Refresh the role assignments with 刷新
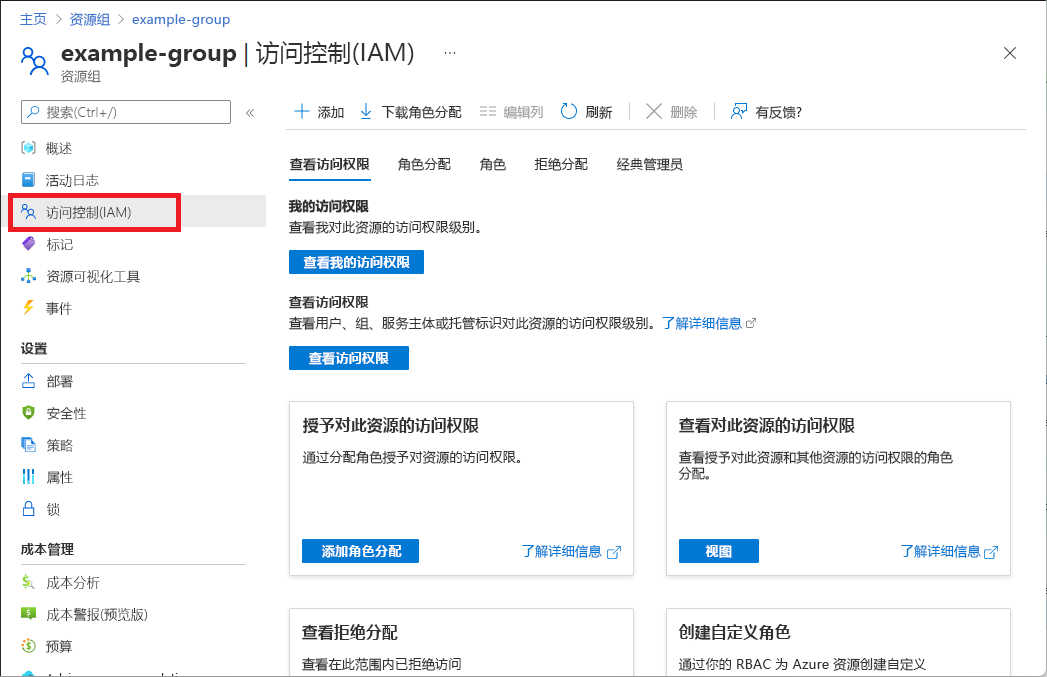The height and width of the screenshot is (677, 1047). coord(587,111)
